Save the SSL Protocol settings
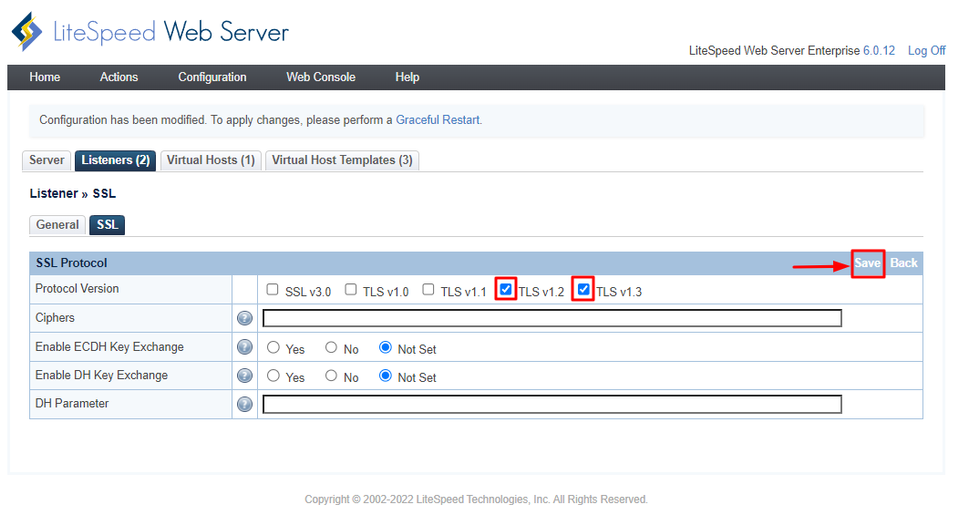This screenshot has width=960, height=515. pyautogui.click(x=867, y=263)
